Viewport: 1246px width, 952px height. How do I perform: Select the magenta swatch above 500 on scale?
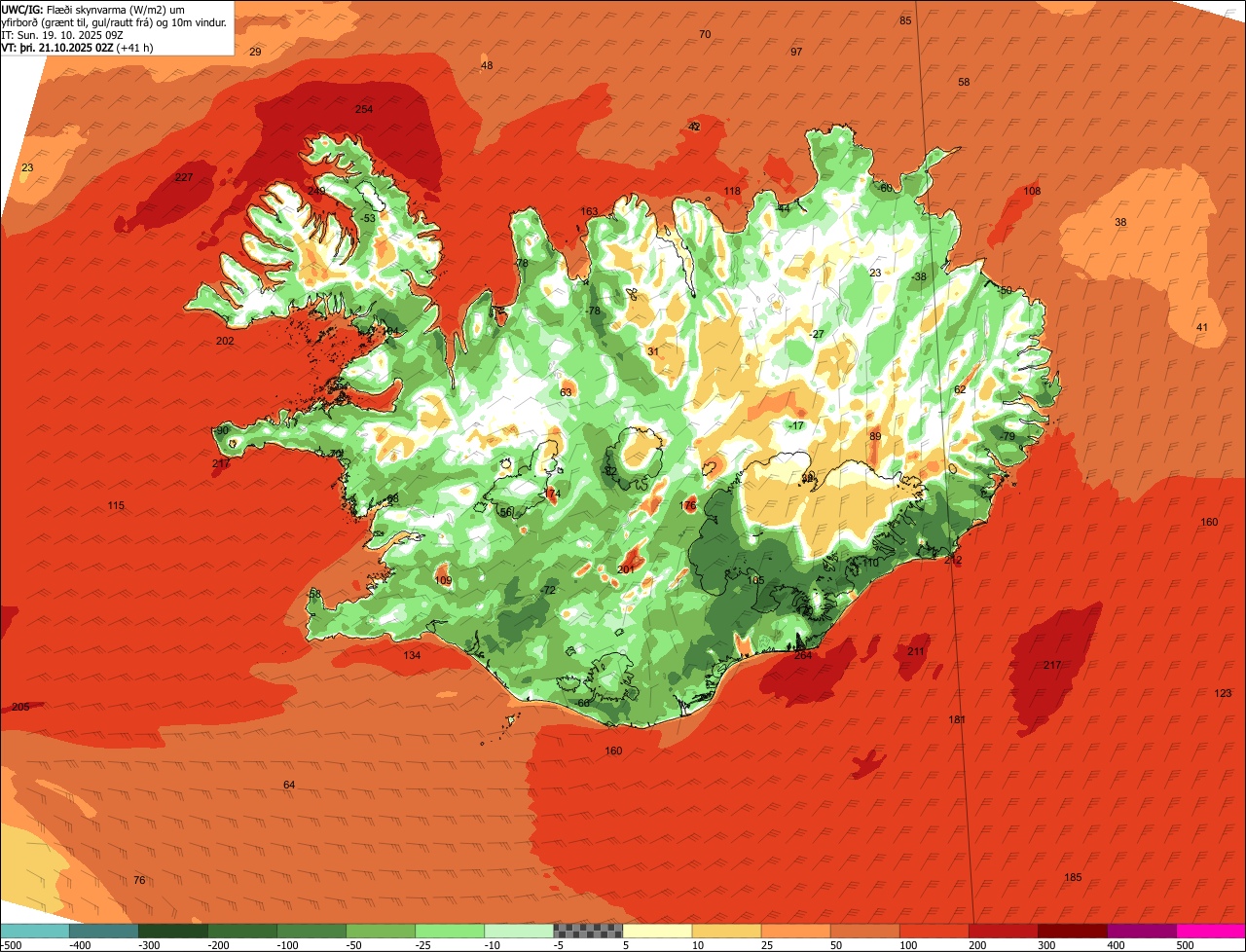tap(1211, 931)
